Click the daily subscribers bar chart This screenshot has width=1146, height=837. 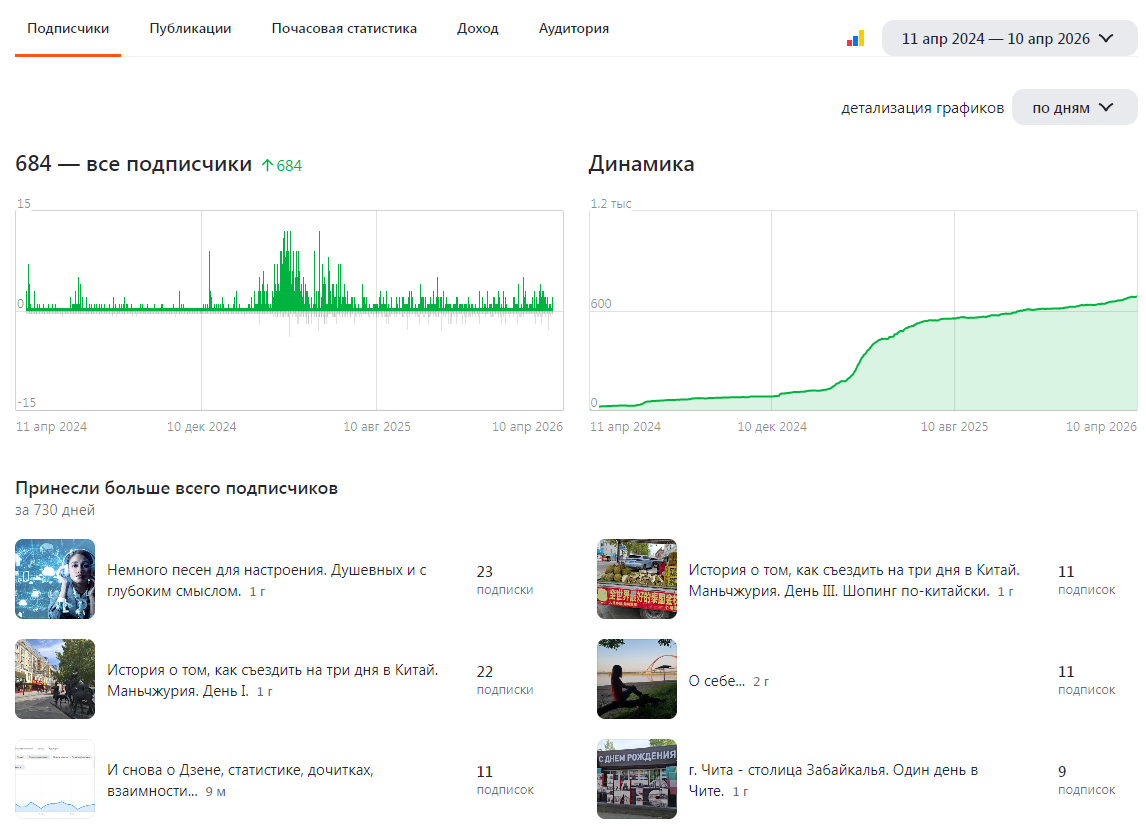pos(289,310)
